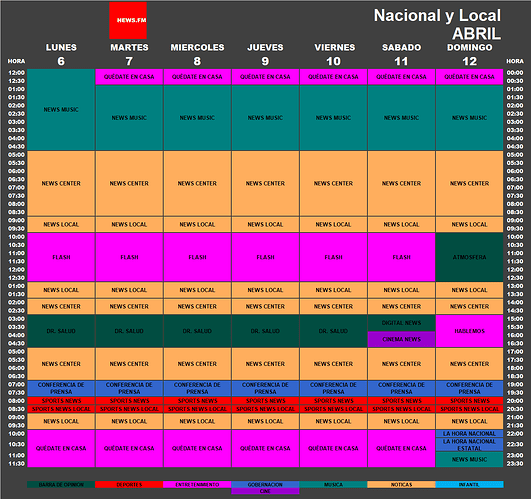Click Domingo's 22:00 LA HORA NACIONAL block
Screen dimensions: 531x499
(469, 434)
